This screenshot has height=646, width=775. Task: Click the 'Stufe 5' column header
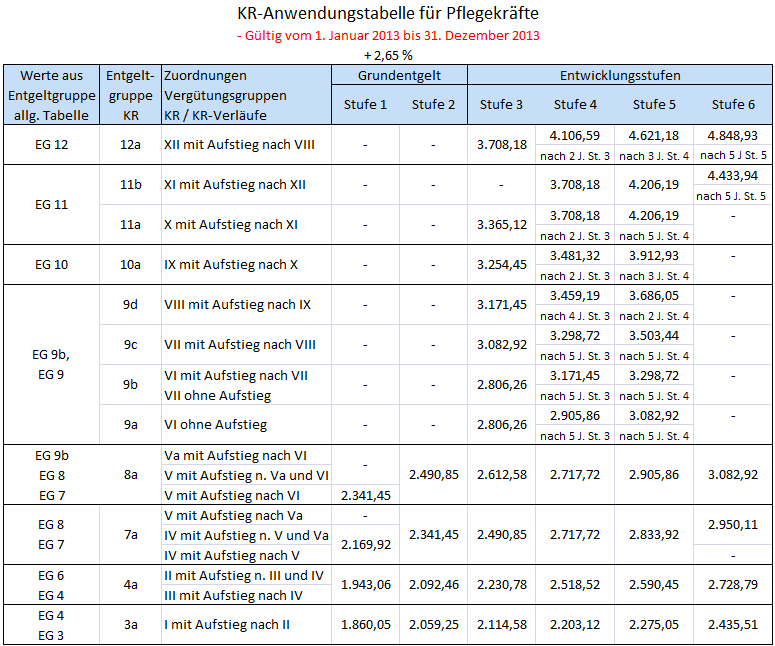[654, 105]
